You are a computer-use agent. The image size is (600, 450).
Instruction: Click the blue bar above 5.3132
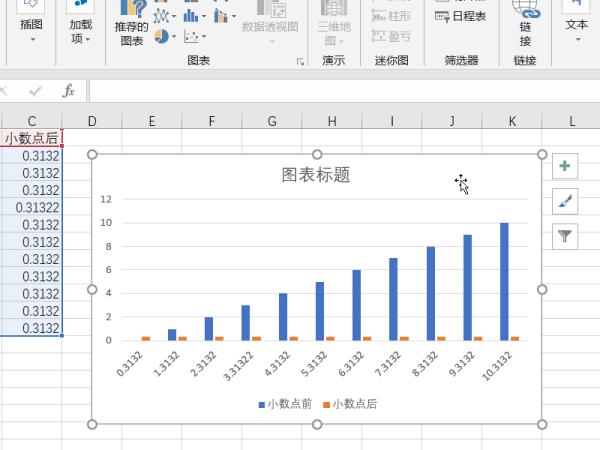click(320, 311)
